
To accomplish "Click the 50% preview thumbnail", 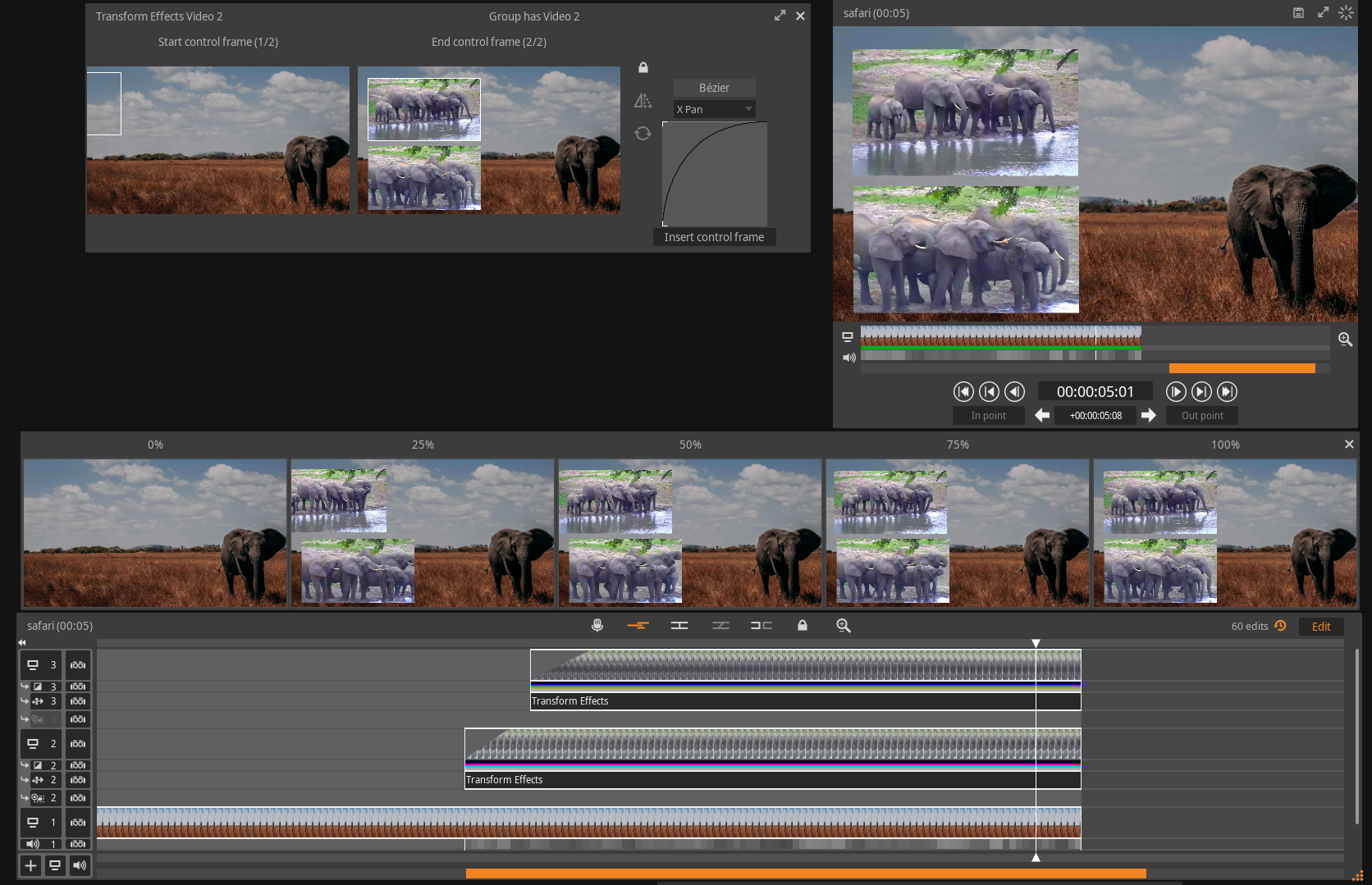I will point(690,532).
